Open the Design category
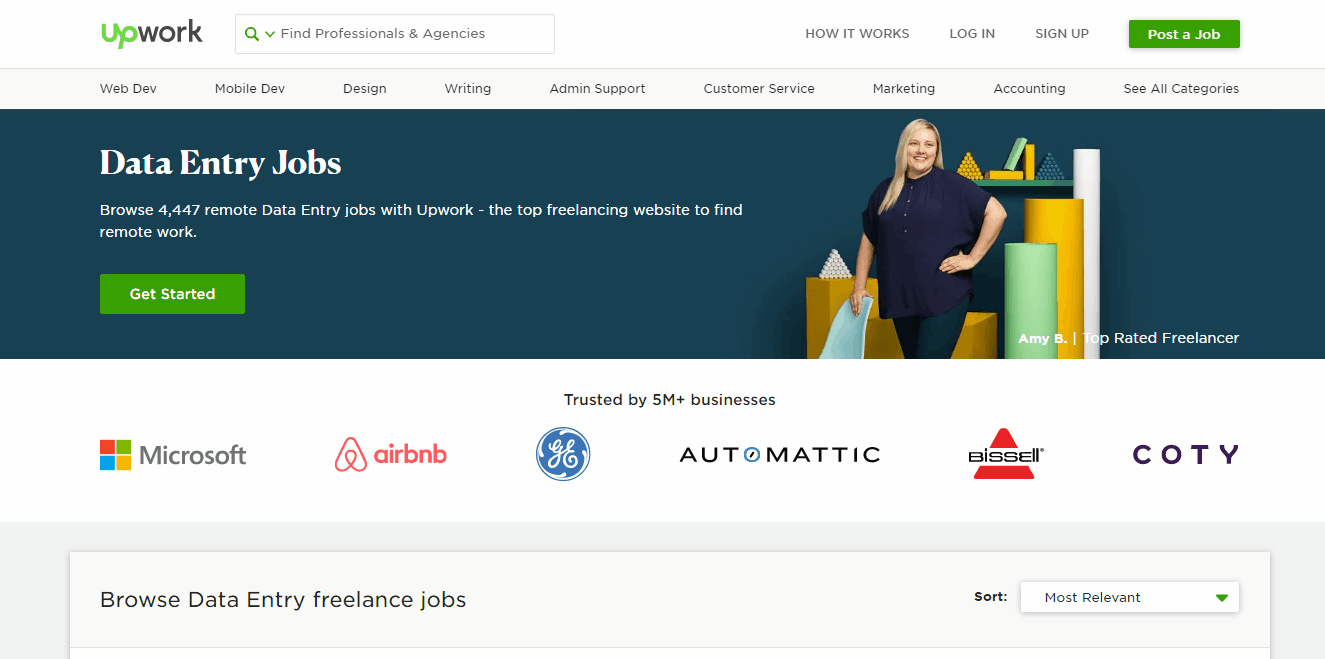This screenshot has height=659, width=1325. (x=364, y=88)
